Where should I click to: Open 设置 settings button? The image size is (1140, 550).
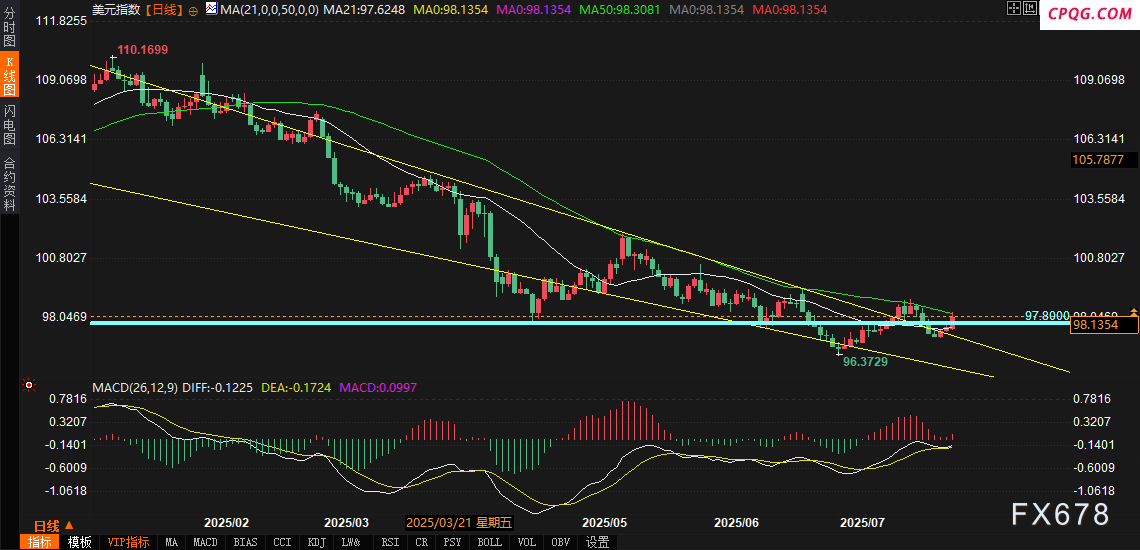point(598,542)
